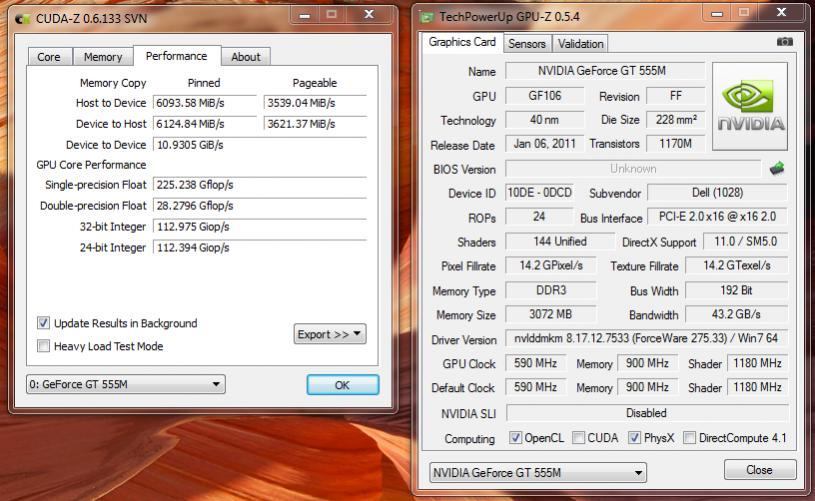Switch to the Memory tab in CUDA-Z

click(x=103, y=57)
